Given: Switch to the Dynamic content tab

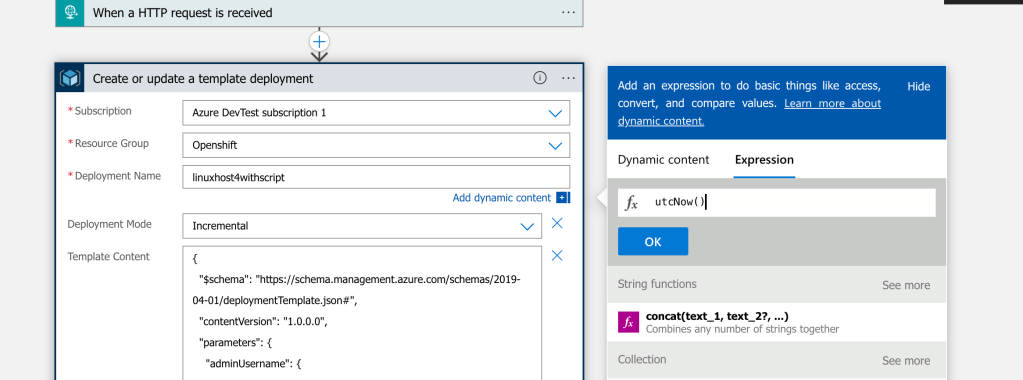Looking at the screenshot, I should click(664, 159).
